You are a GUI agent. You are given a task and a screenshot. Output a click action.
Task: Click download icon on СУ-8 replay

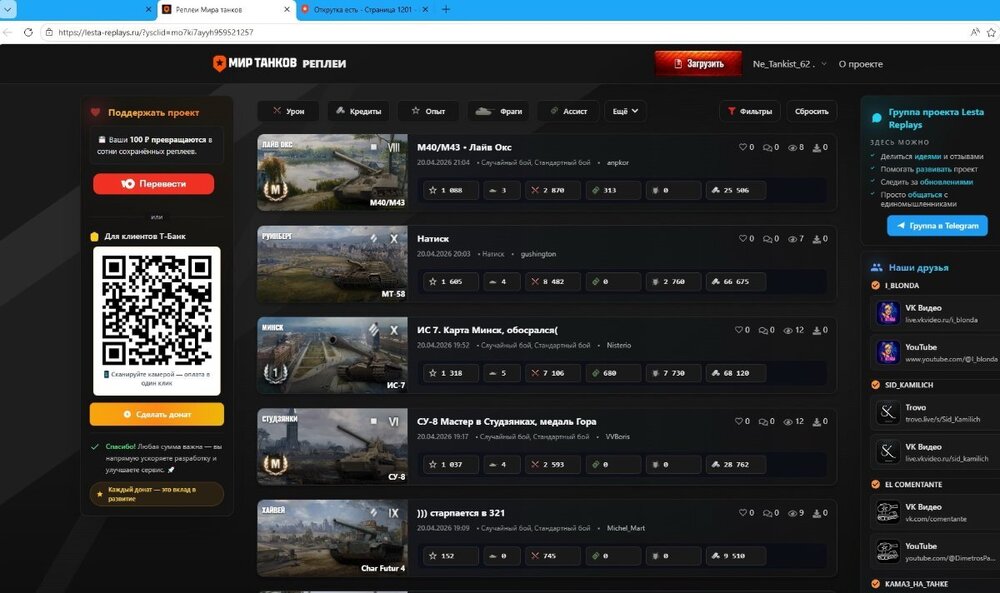(816, 421)
